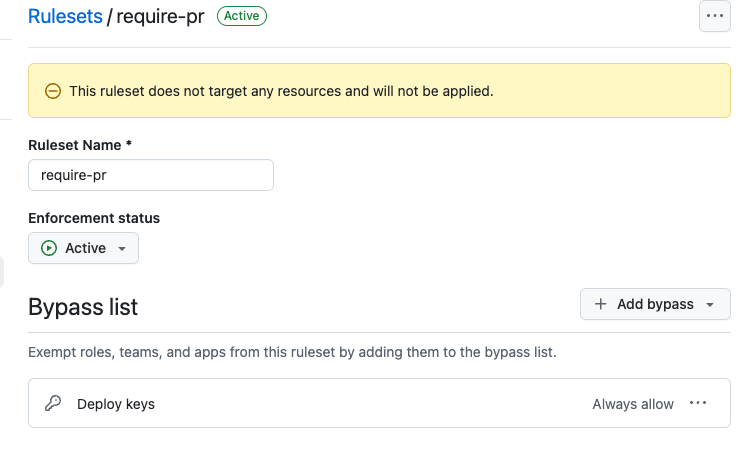Click Always allow on Deploy keys row
The width and height of the screenshot is (751, 458).
click(x=633, y=404)
